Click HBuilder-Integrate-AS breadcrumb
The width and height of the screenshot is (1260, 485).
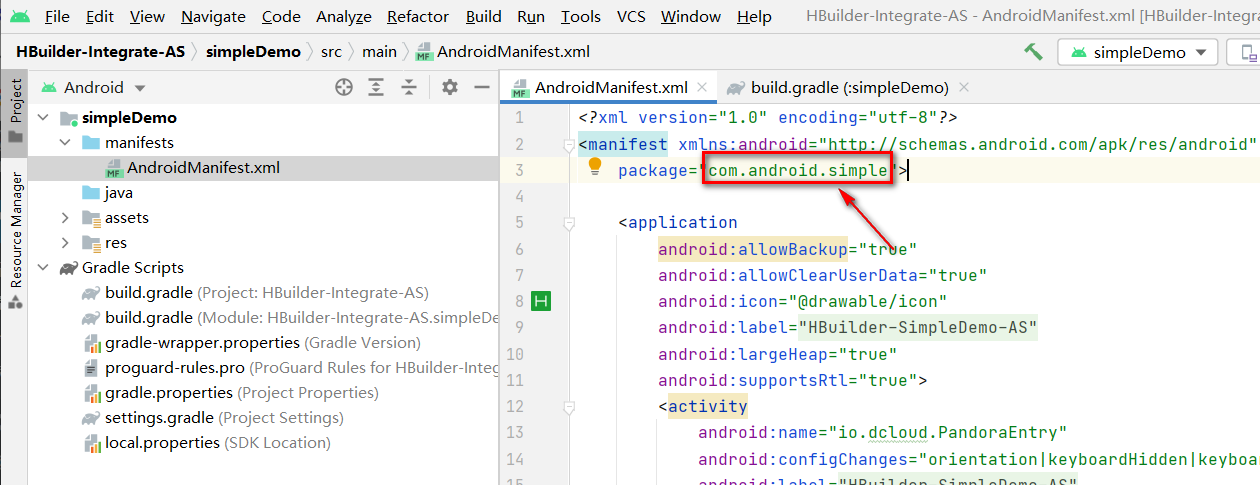point(100,52)
